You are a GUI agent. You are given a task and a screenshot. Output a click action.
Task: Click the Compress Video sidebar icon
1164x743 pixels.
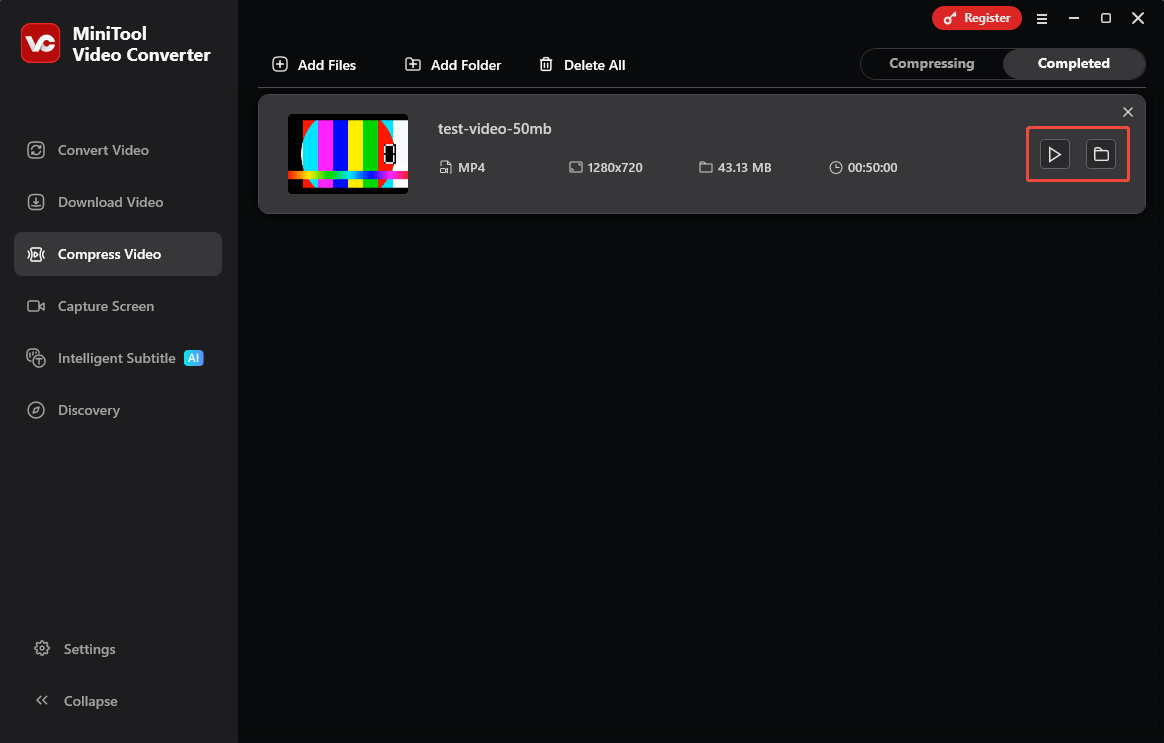point(37,254)
